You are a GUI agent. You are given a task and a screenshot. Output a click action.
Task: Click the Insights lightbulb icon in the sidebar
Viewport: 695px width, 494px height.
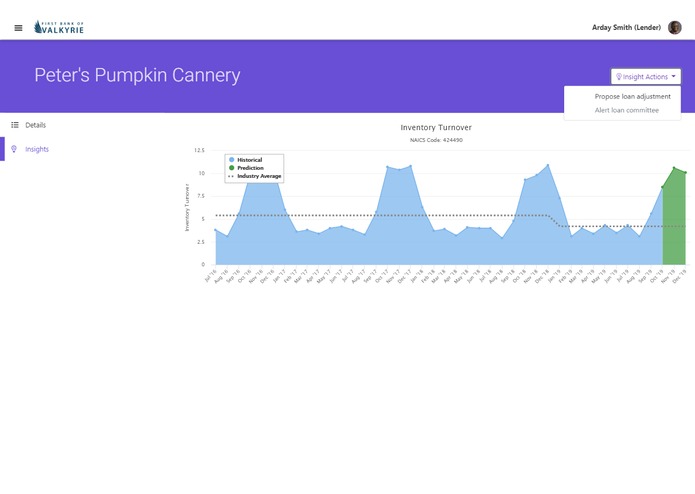click(14, 149)
